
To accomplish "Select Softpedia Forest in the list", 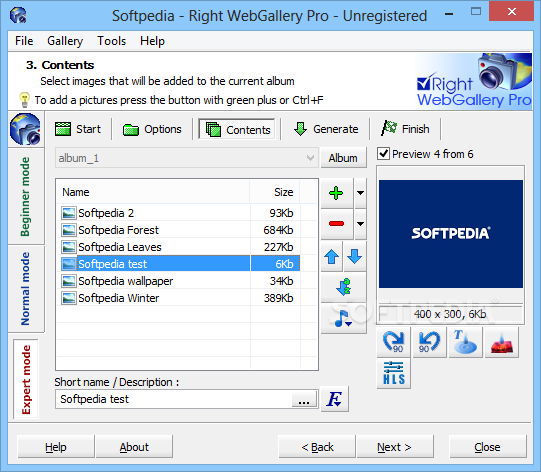I will [x=179, y=230].
